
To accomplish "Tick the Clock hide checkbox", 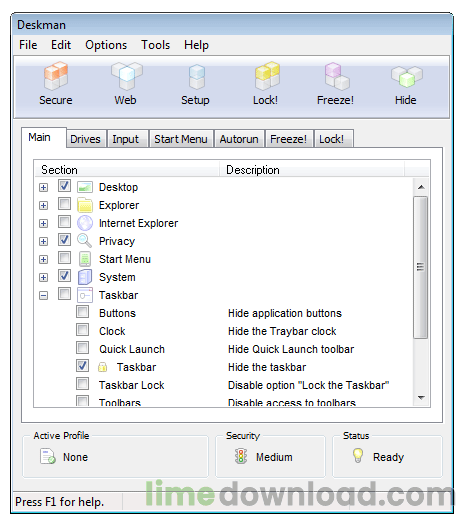I will coord(82,330).
